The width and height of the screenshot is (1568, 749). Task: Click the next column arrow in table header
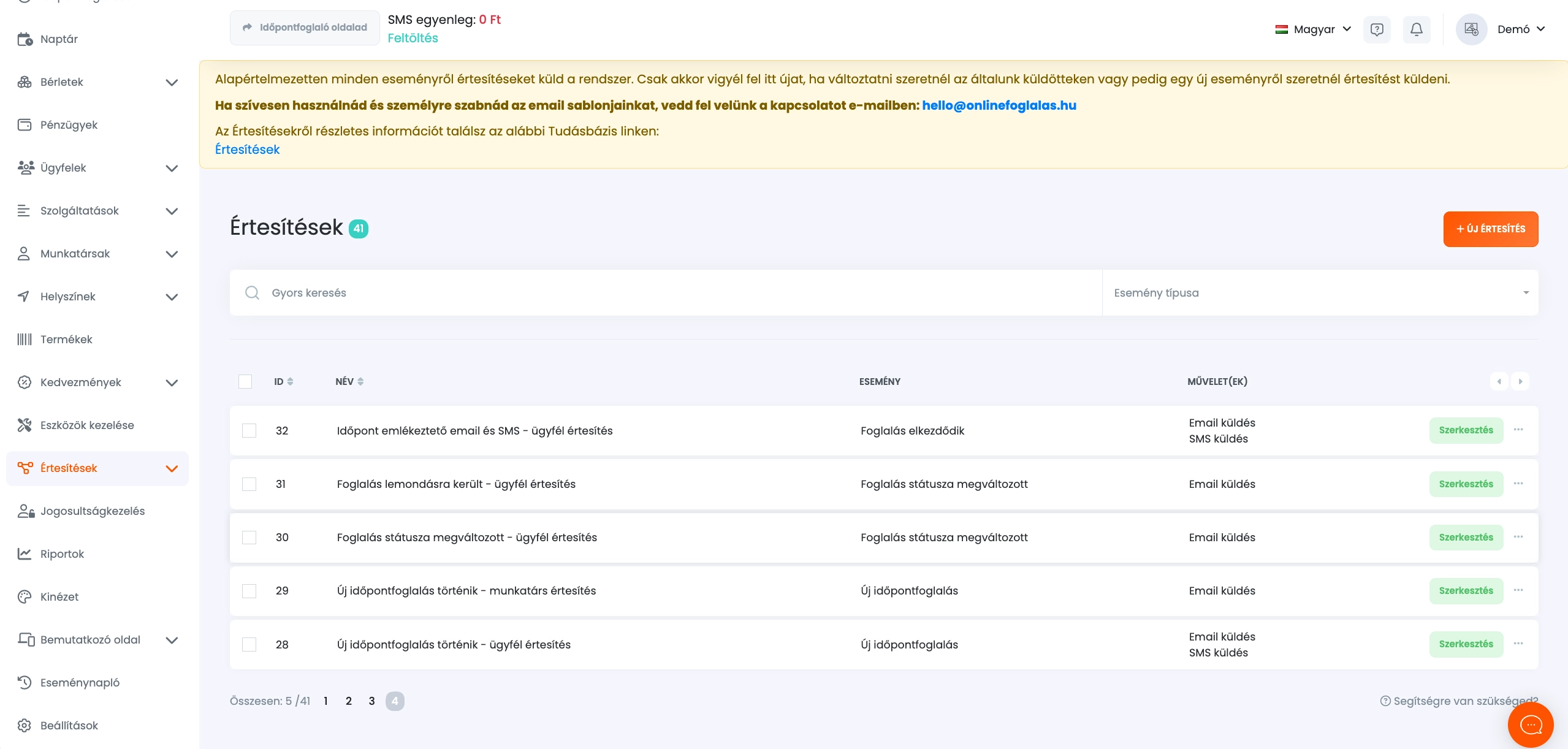1520,381
